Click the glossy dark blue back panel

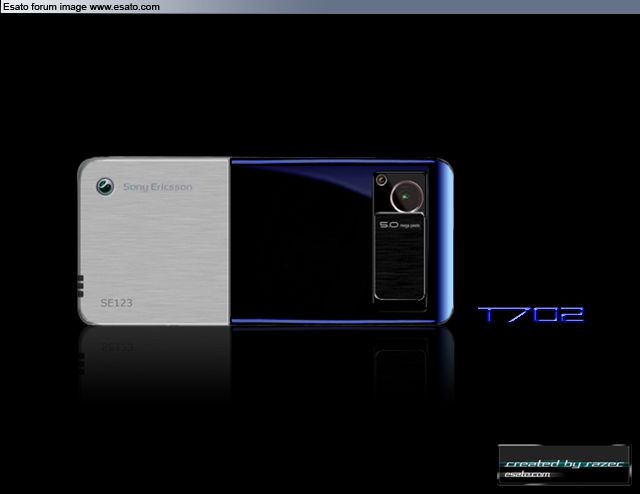(300, 240)
